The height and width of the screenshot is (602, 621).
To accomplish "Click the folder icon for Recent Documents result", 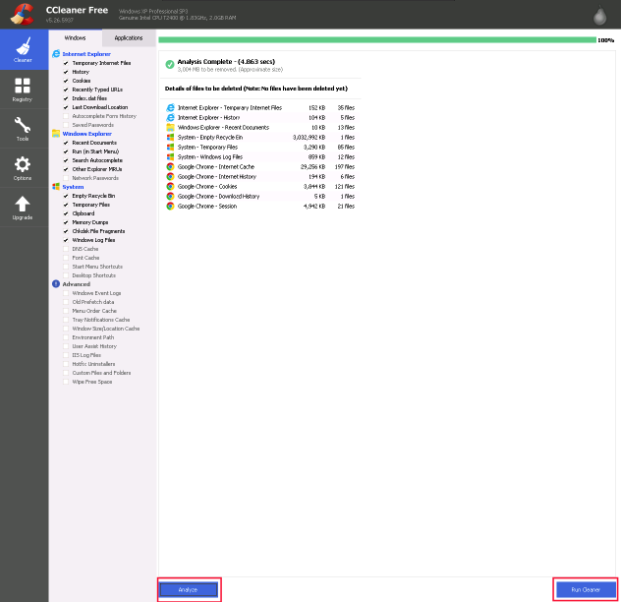I will click(170, 127).
